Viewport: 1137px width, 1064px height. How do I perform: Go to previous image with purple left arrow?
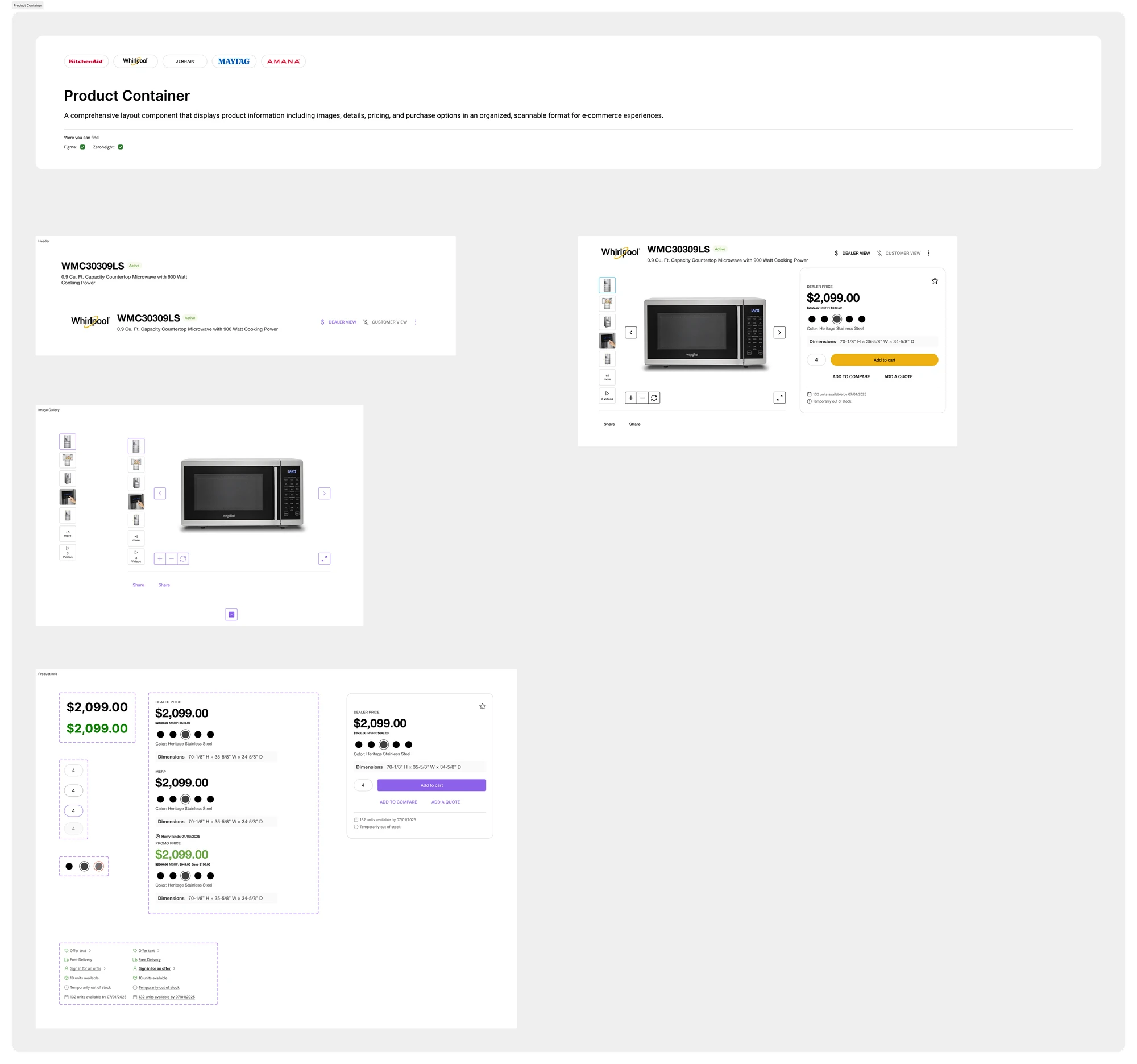point(160,493)
